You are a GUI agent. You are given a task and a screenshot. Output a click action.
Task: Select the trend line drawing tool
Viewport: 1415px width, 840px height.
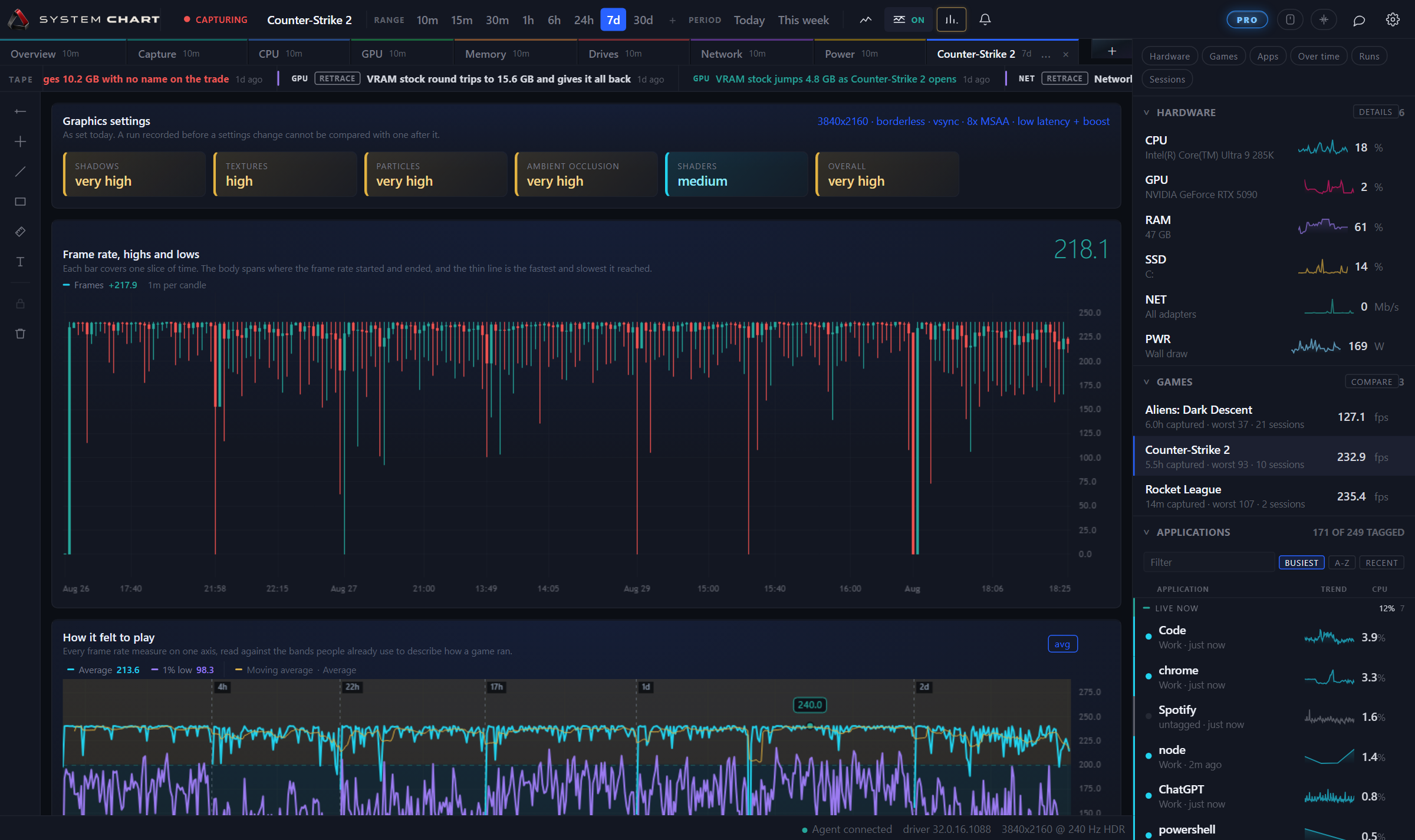[20, 172]
